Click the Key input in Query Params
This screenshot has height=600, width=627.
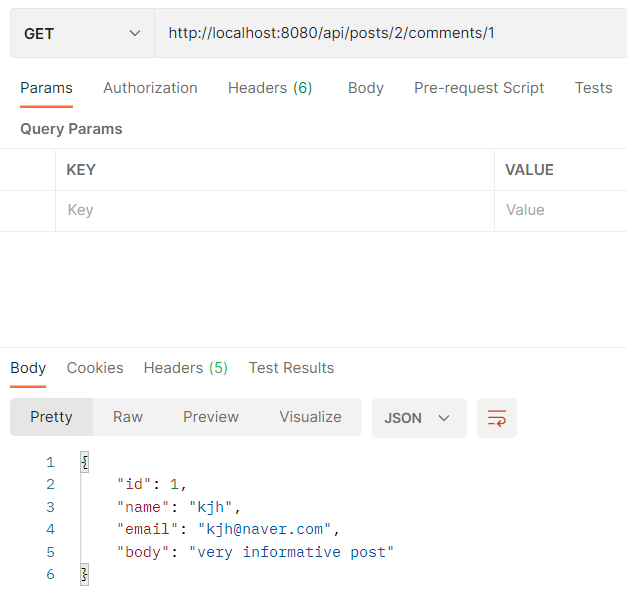tap(275, 210)
